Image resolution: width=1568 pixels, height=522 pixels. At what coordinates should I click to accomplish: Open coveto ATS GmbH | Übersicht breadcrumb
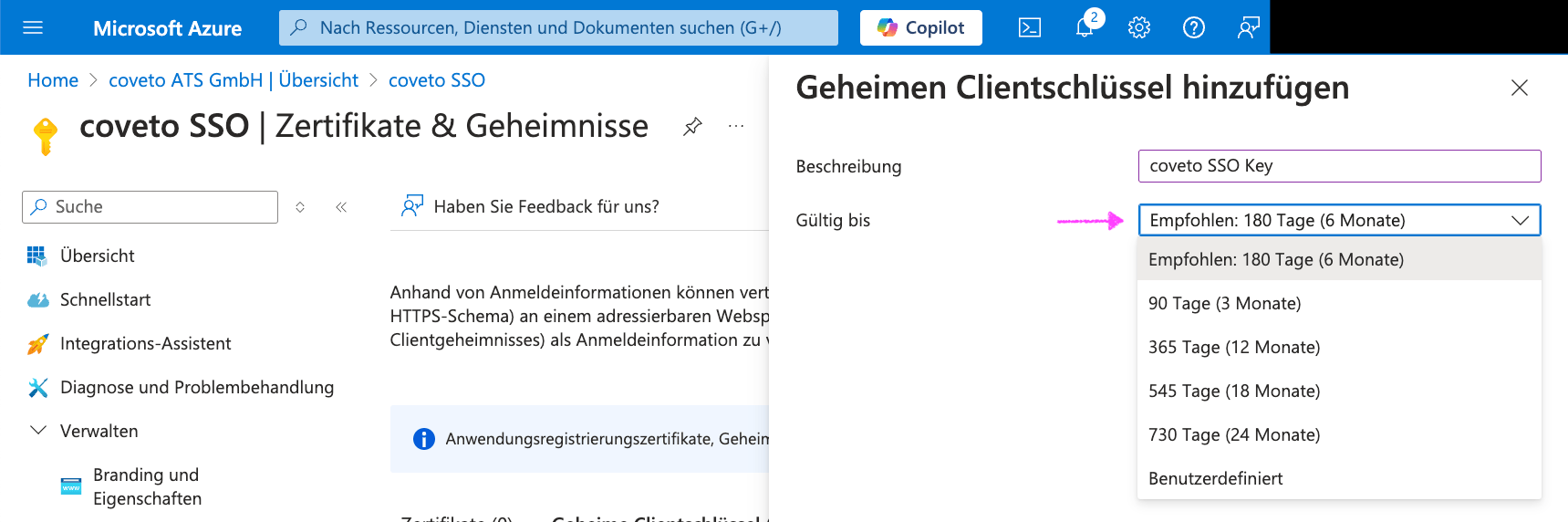click(234, 80)
